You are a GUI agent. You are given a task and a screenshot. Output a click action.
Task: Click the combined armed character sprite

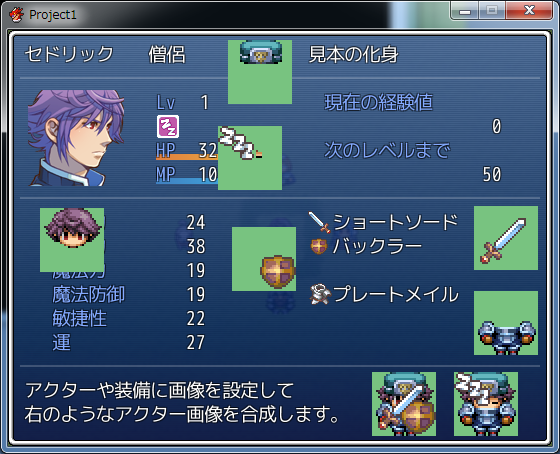pyautogui.click(x=404, y=404)
